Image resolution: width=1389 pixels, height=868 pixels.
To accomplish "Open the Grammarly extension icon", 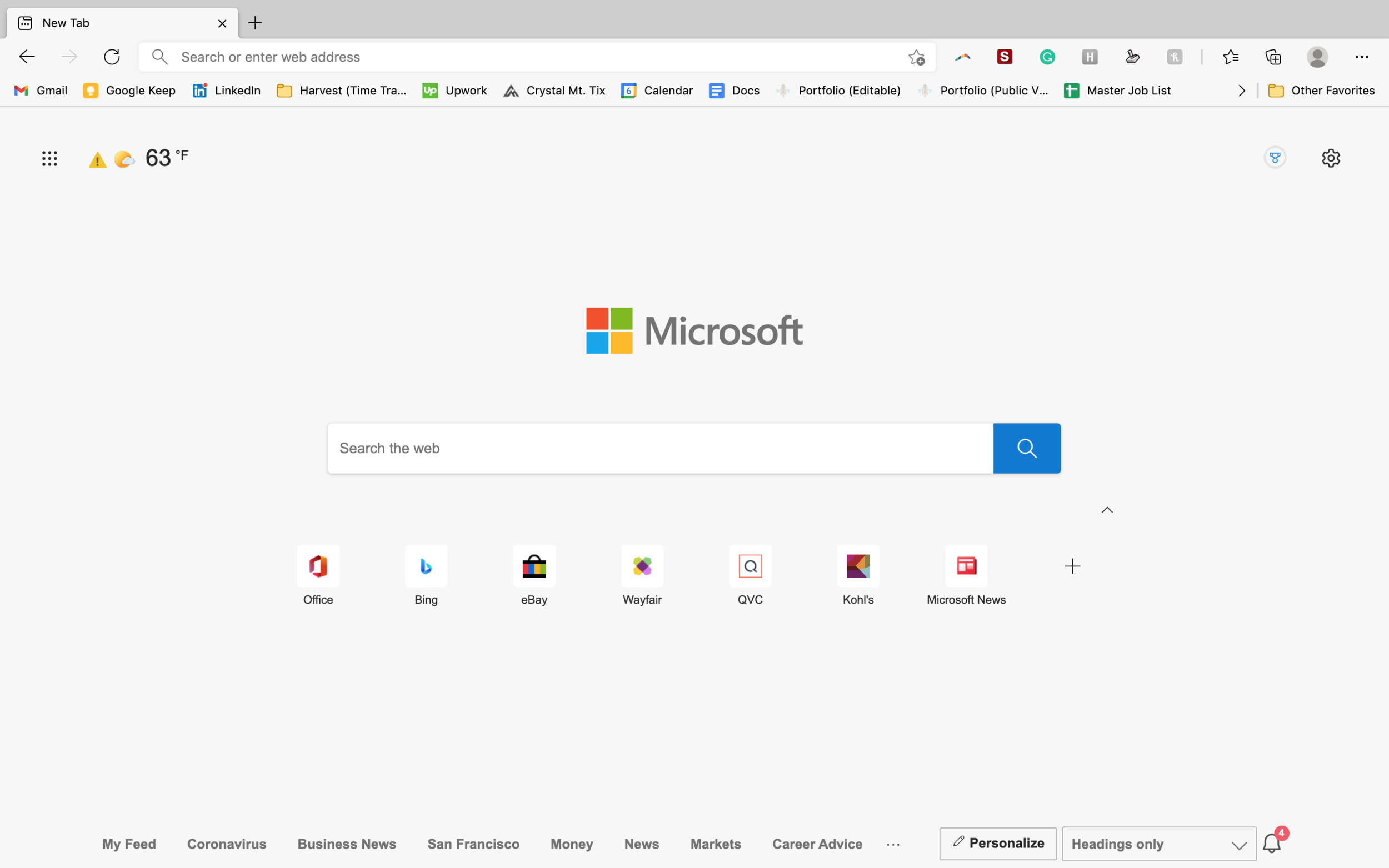I will pyautogui.click(x=1047, y=57).
